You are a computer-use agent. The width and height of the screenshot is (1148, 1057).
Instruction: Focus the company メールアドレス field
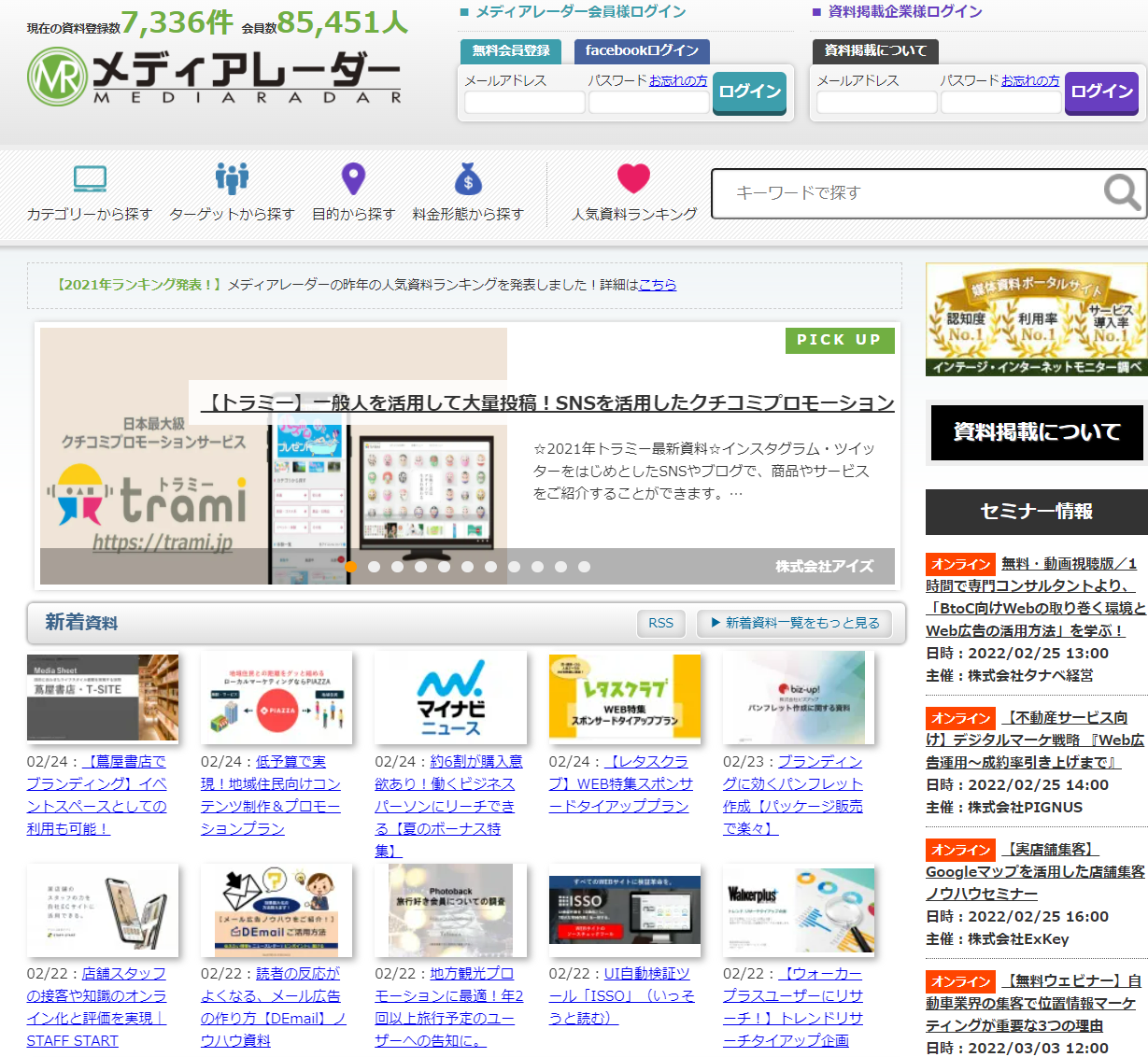point(877,102)
